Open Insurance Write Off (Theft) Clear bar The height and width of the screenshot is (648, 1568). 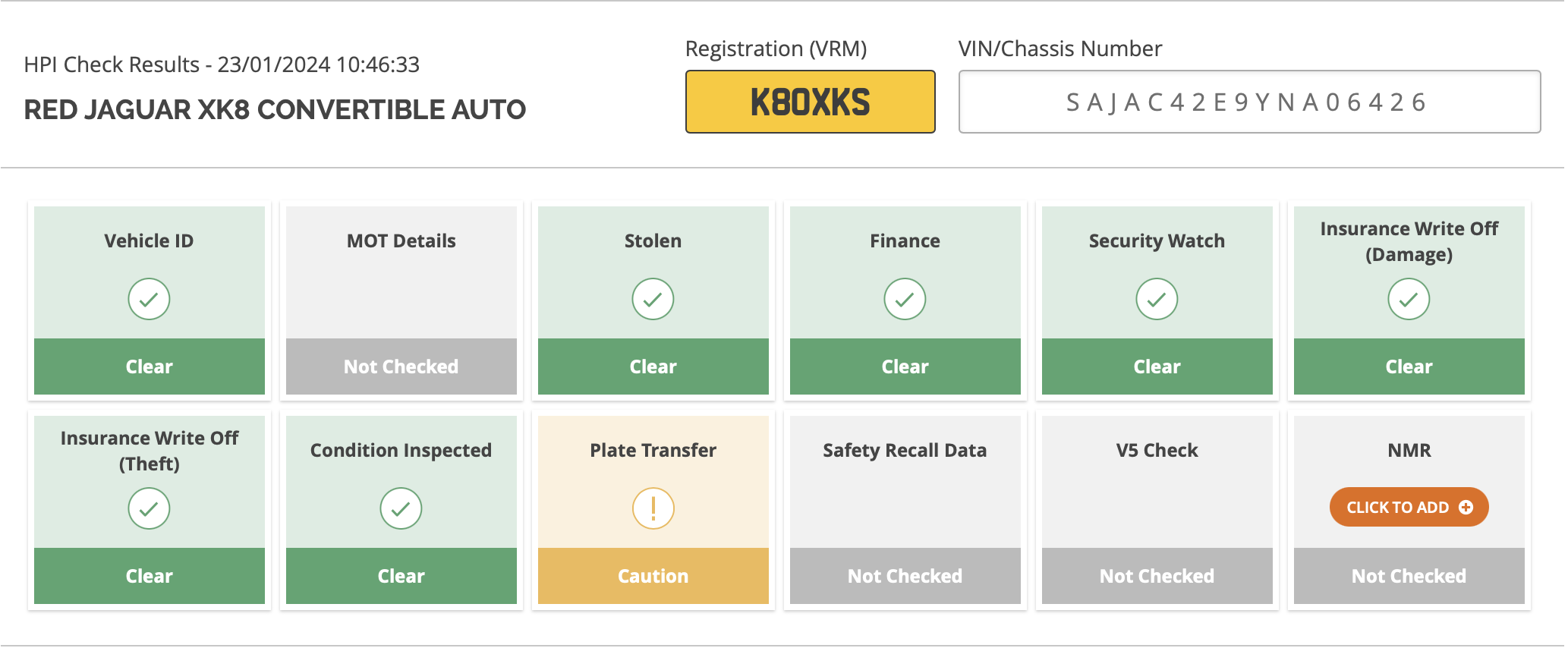click(x=150, y=576)
